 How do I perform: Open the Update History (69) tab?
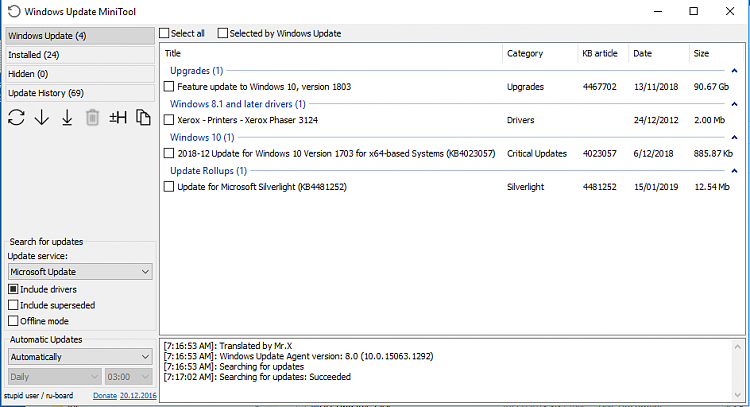click(x=80, y=93)
